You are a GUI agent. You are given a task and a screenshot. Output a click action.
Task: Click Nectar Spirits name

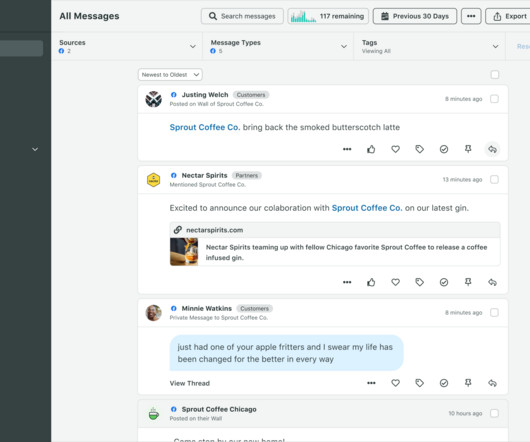[204, 176]
